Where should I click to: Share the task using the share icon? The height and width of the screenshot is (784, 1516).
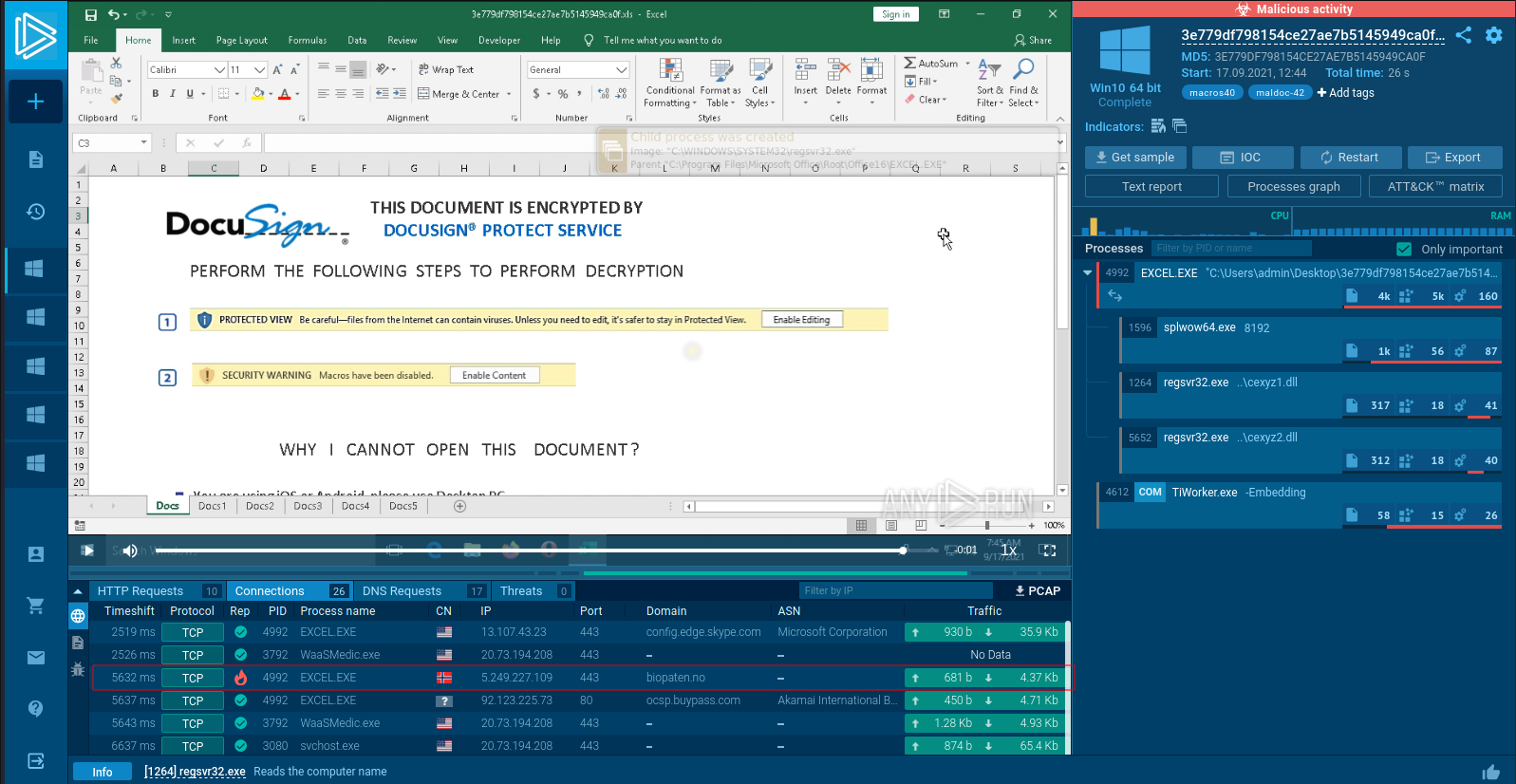point(1464,35)
